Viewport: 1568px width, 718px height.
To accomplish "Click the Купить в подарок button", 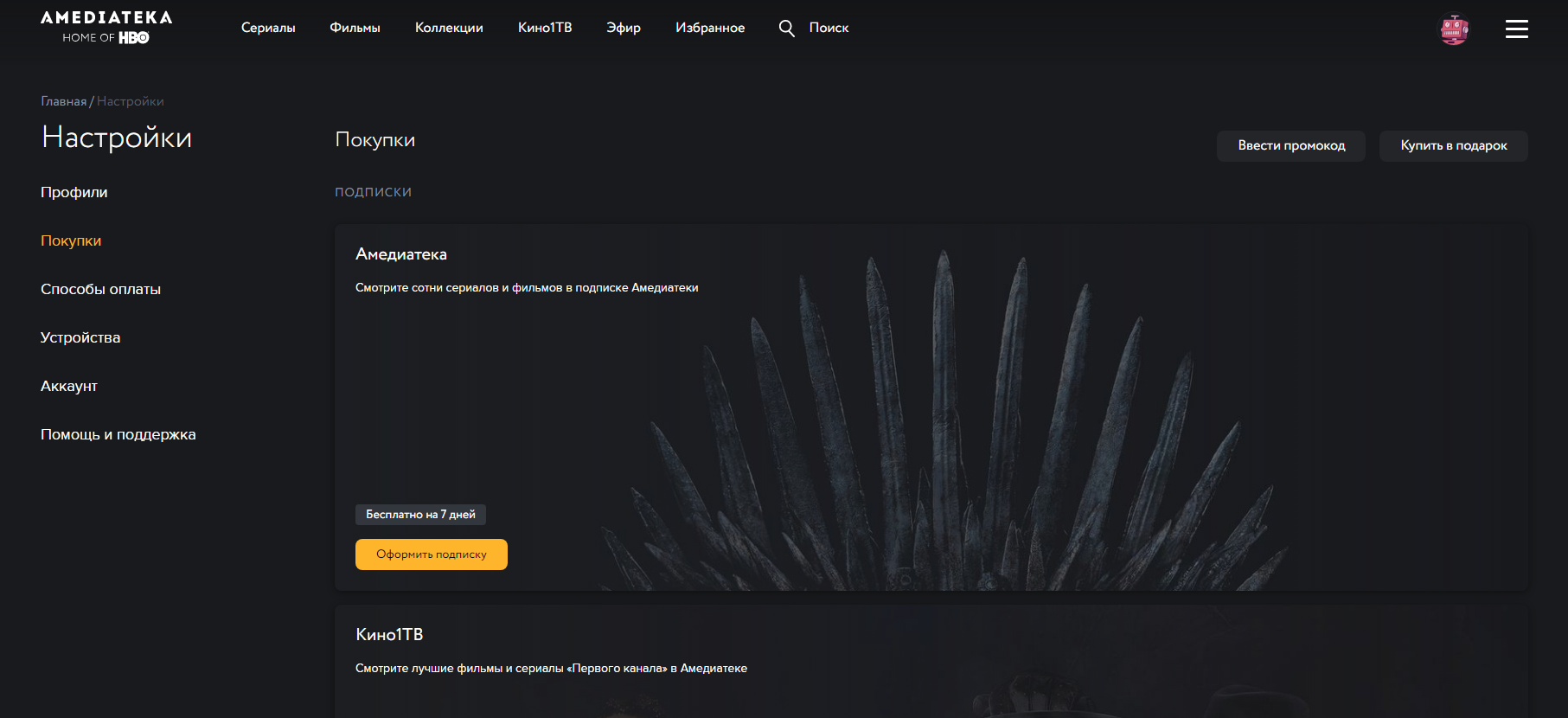I will [x=1454, y=146].
